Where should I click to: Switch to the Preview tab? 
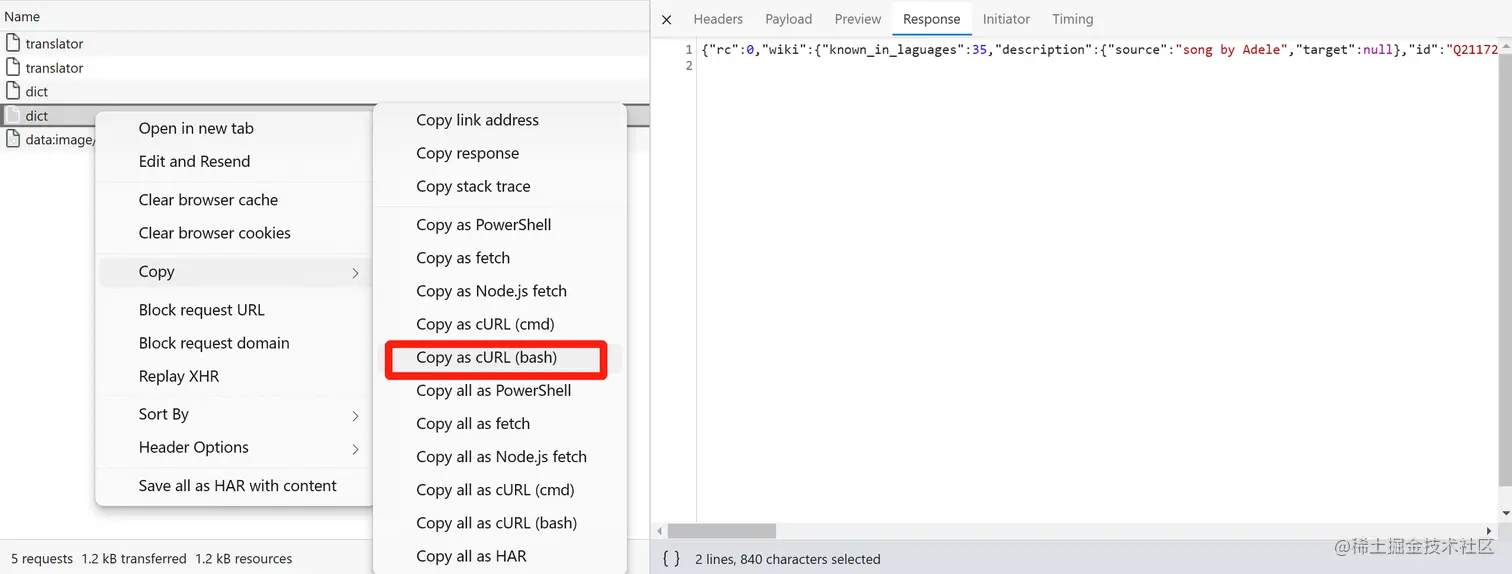tap(858, 19)
